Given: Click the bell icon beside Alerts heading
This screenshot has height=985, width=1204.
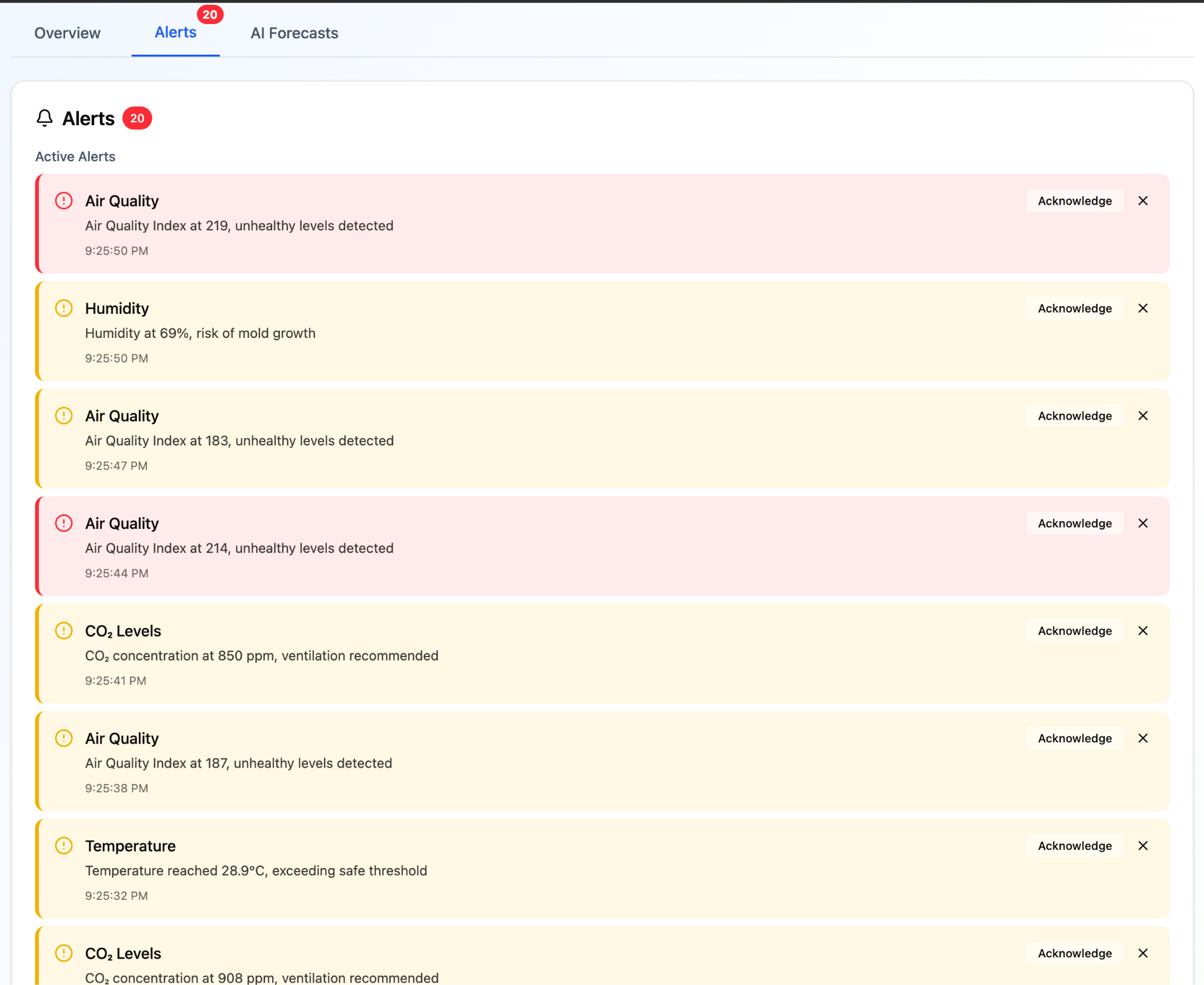Looking at the screenshot, I should pos(45,118).
